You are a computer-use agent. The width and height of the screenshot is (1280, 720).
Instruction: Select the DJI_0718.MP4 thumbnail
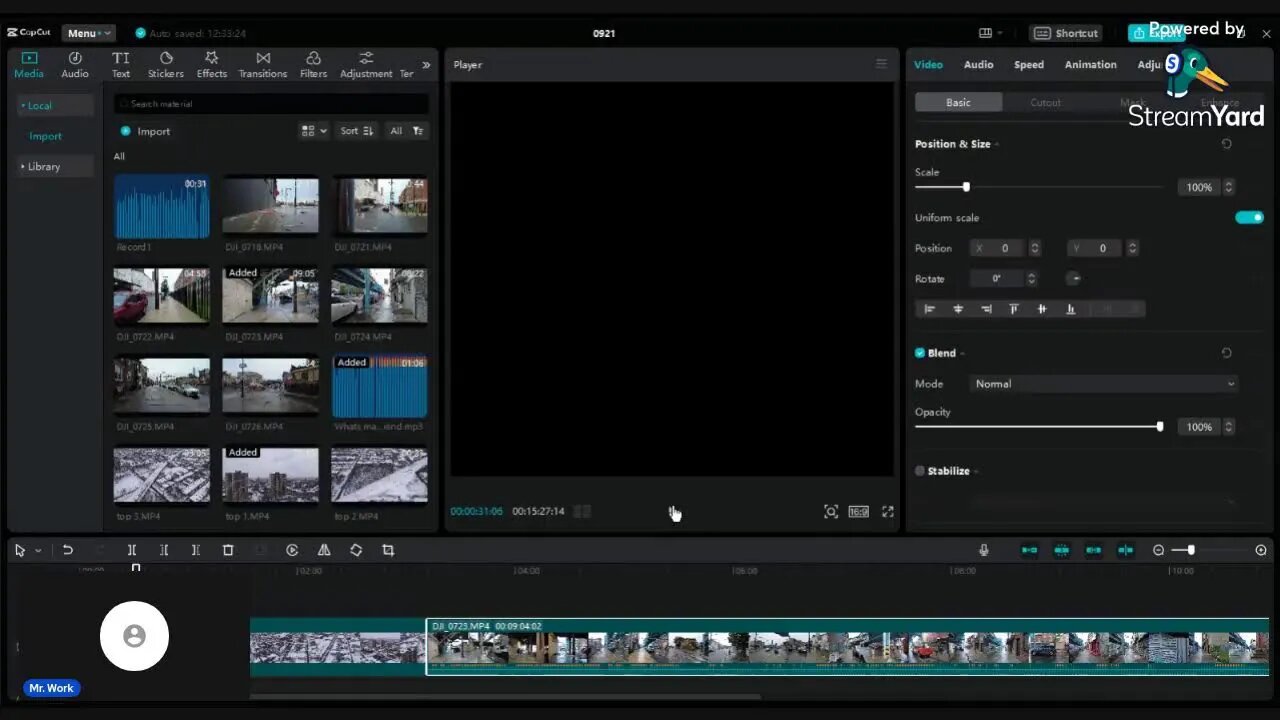(x=271, y=208)
